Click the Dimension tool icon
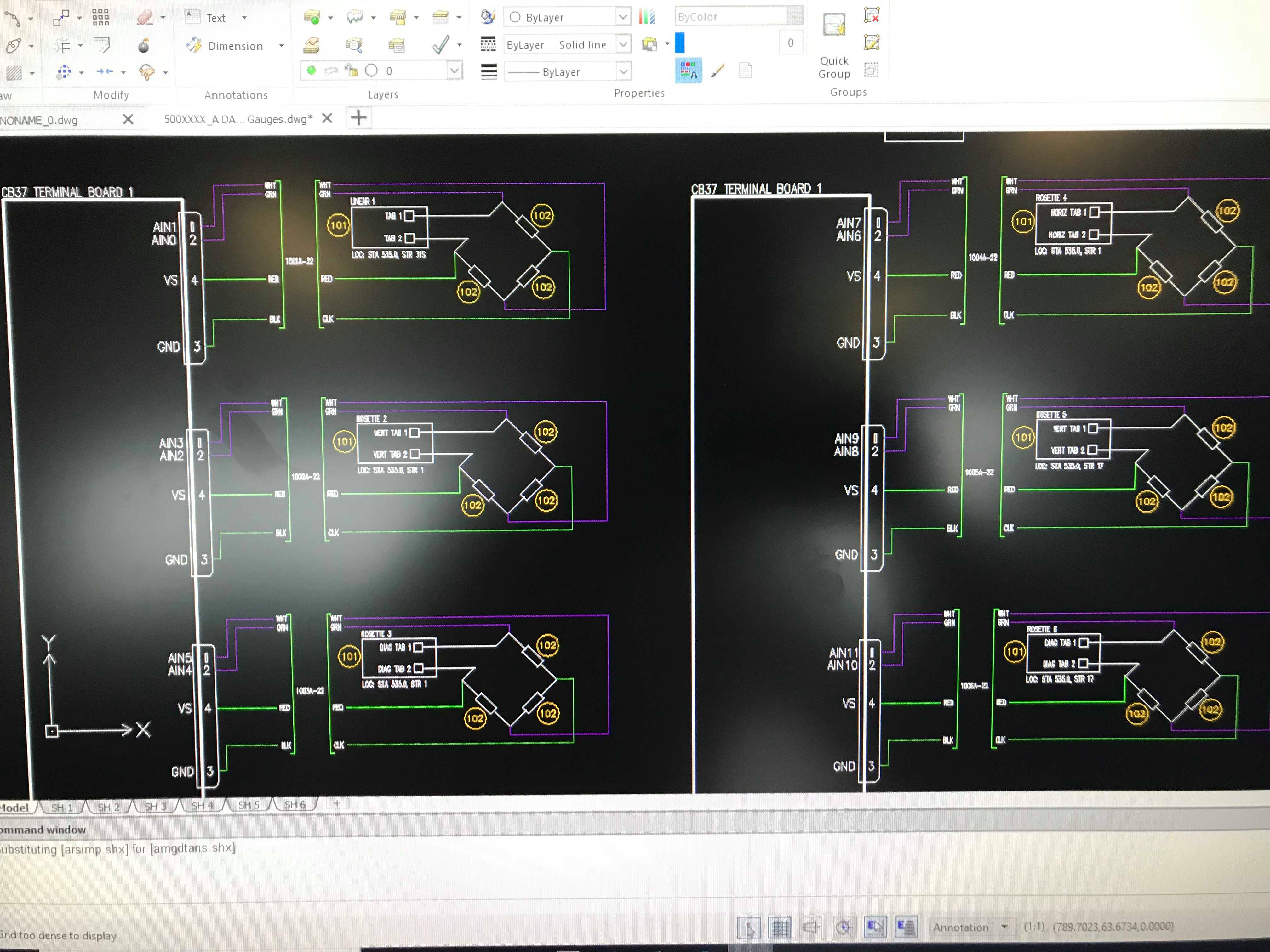Viewport: 1270px width, 952px height. 195,45
